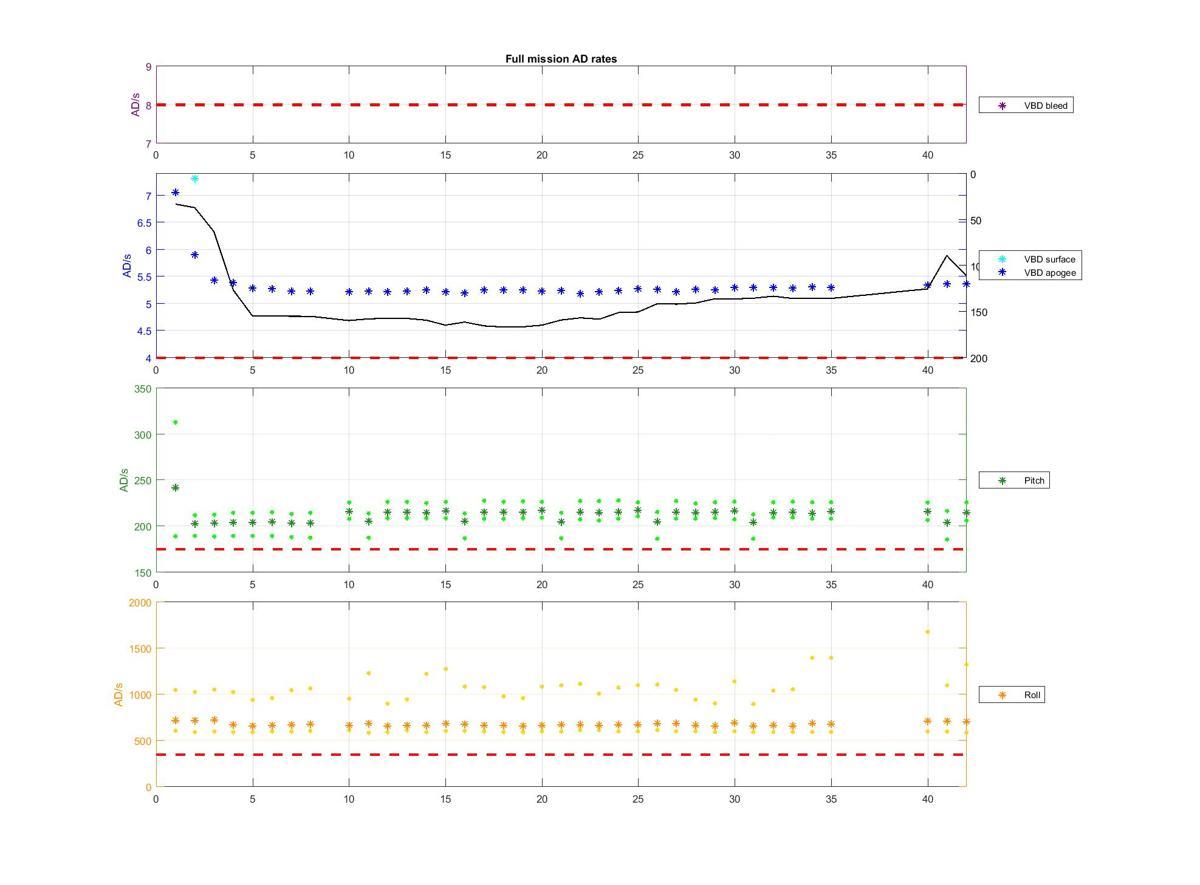
Task: Select the 'Full mission AD rates' title
Action: coord(561,59)
